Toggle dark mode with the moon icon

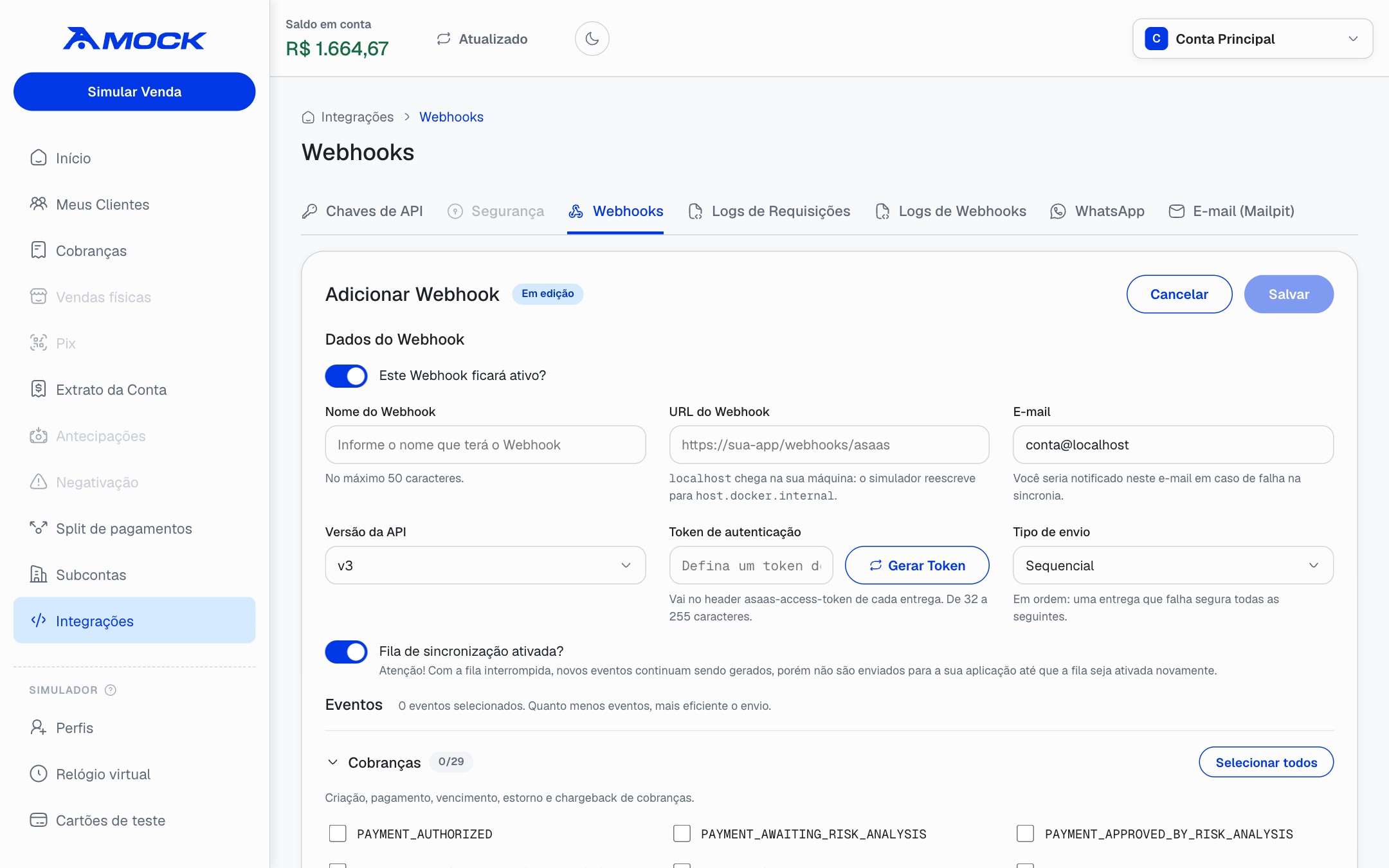[592, 39]
